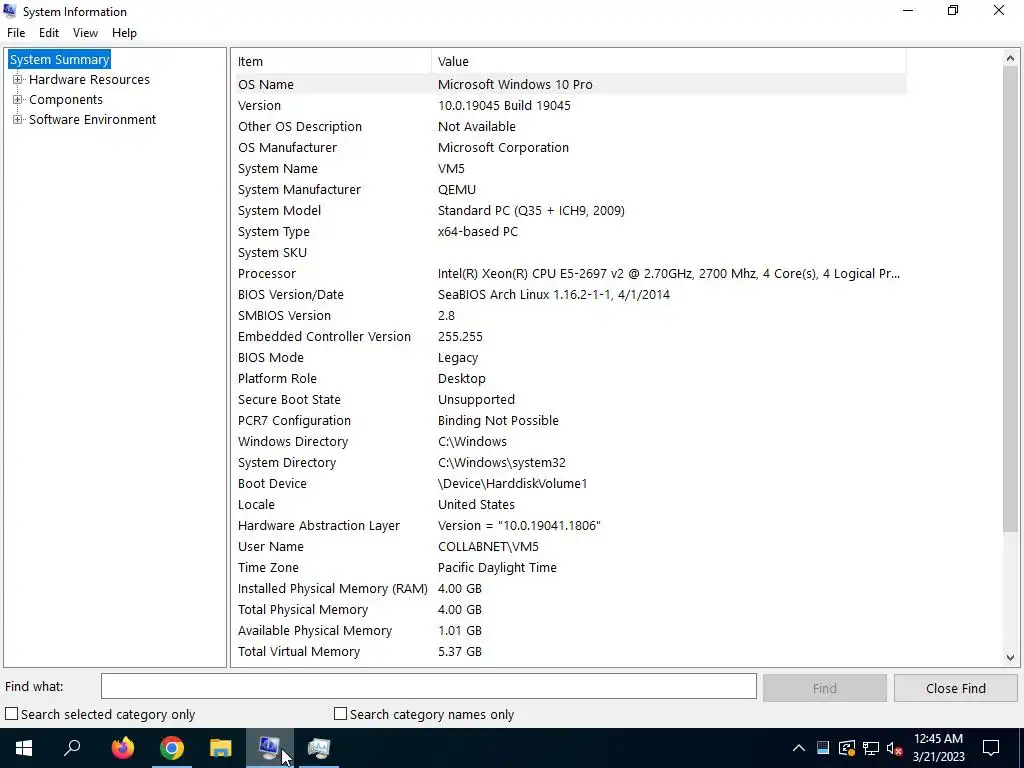Open the Windows Start menu
The height and width of the screenshot is (768, 1024).
coord(24,748)
